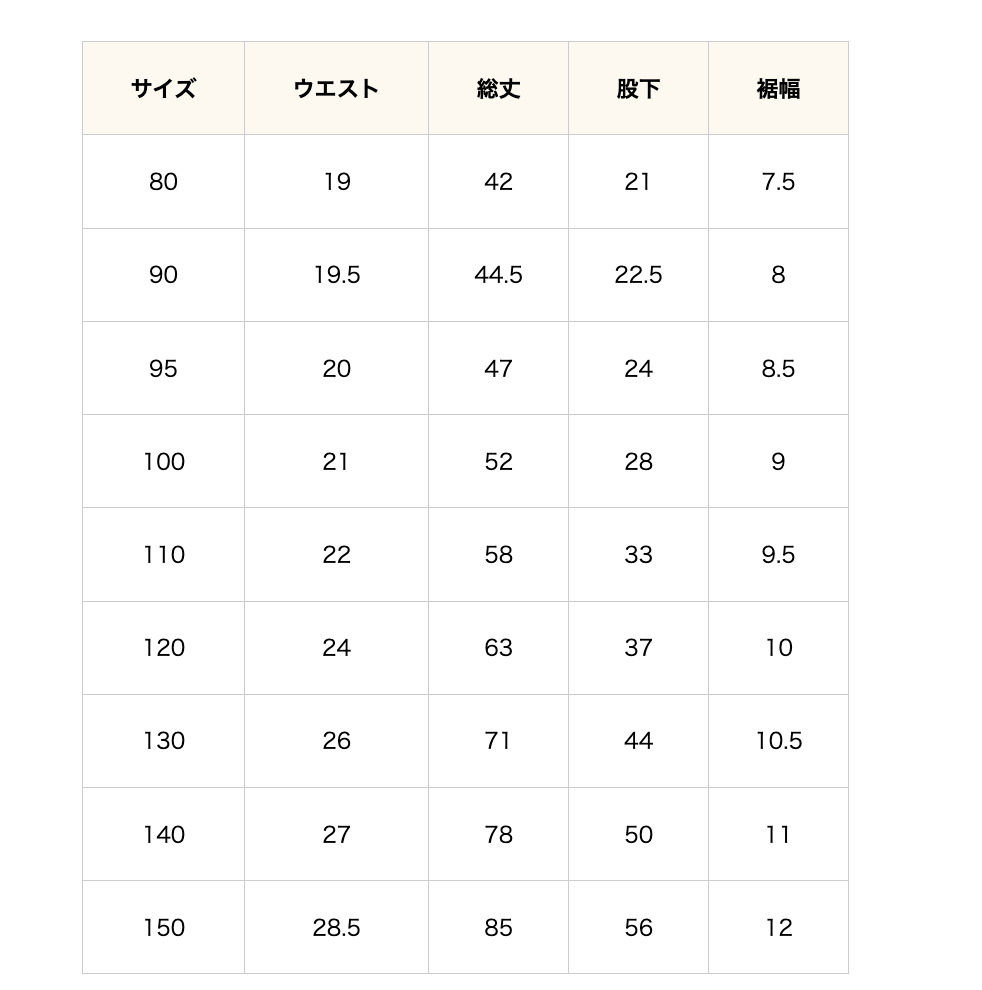Select total length value 85
The width and height of the screenshot is (982, 990).
coord(498,928)
